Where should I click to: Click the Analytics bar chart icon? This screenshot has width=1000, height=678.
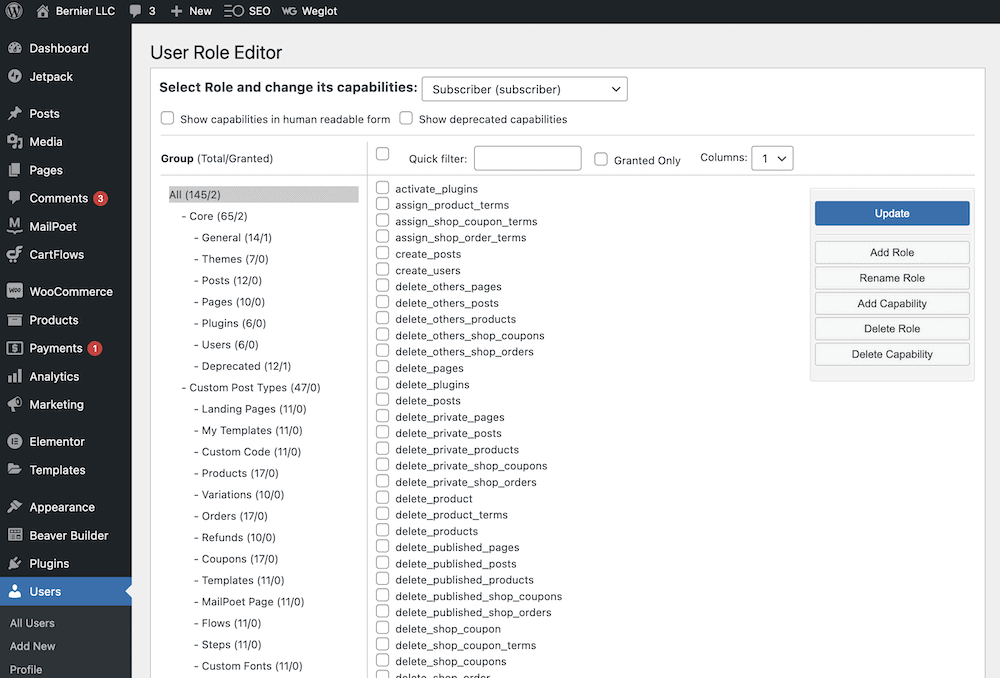click(x=15, y=376)
